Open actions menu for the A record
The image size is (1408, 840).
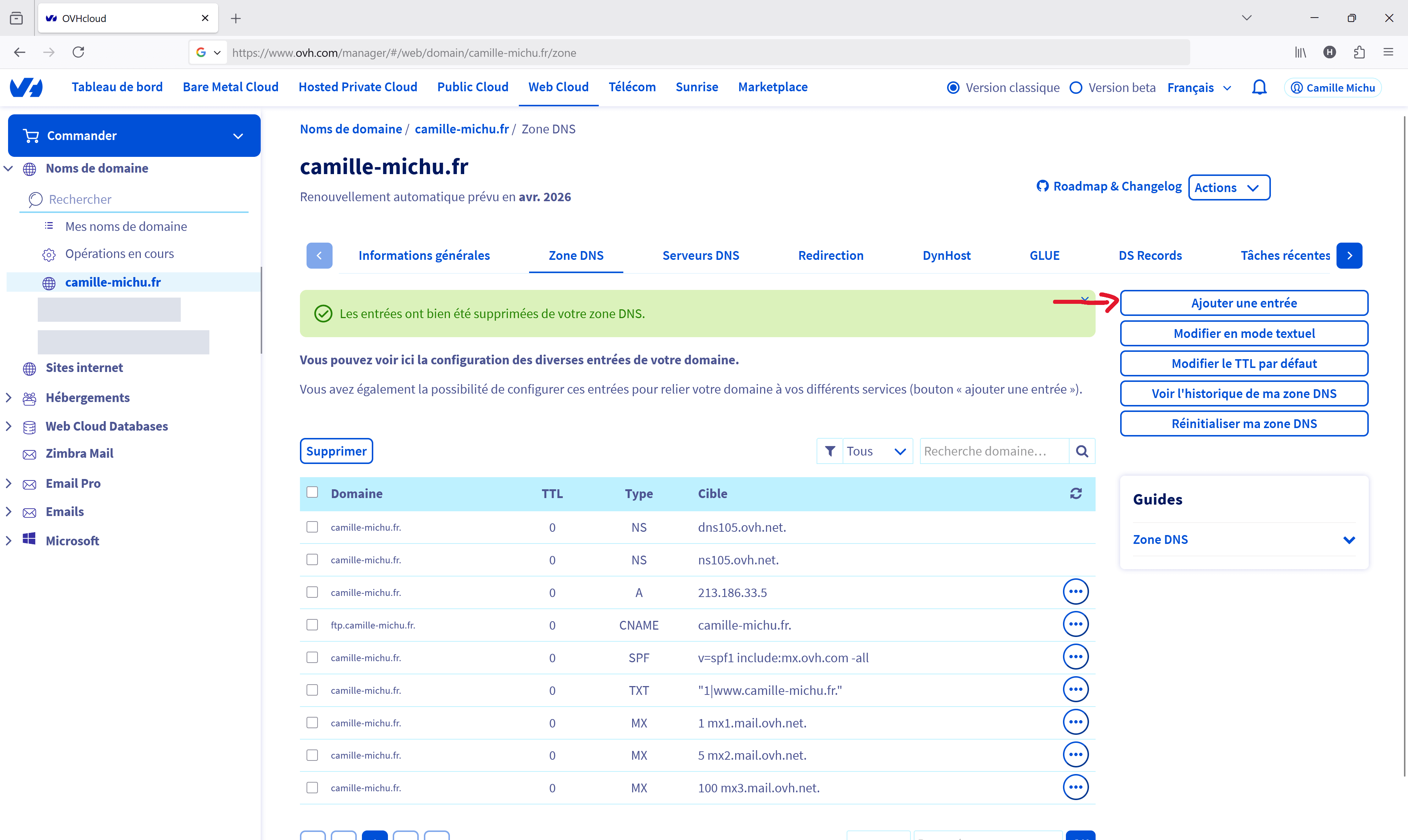coord(1075,592)
